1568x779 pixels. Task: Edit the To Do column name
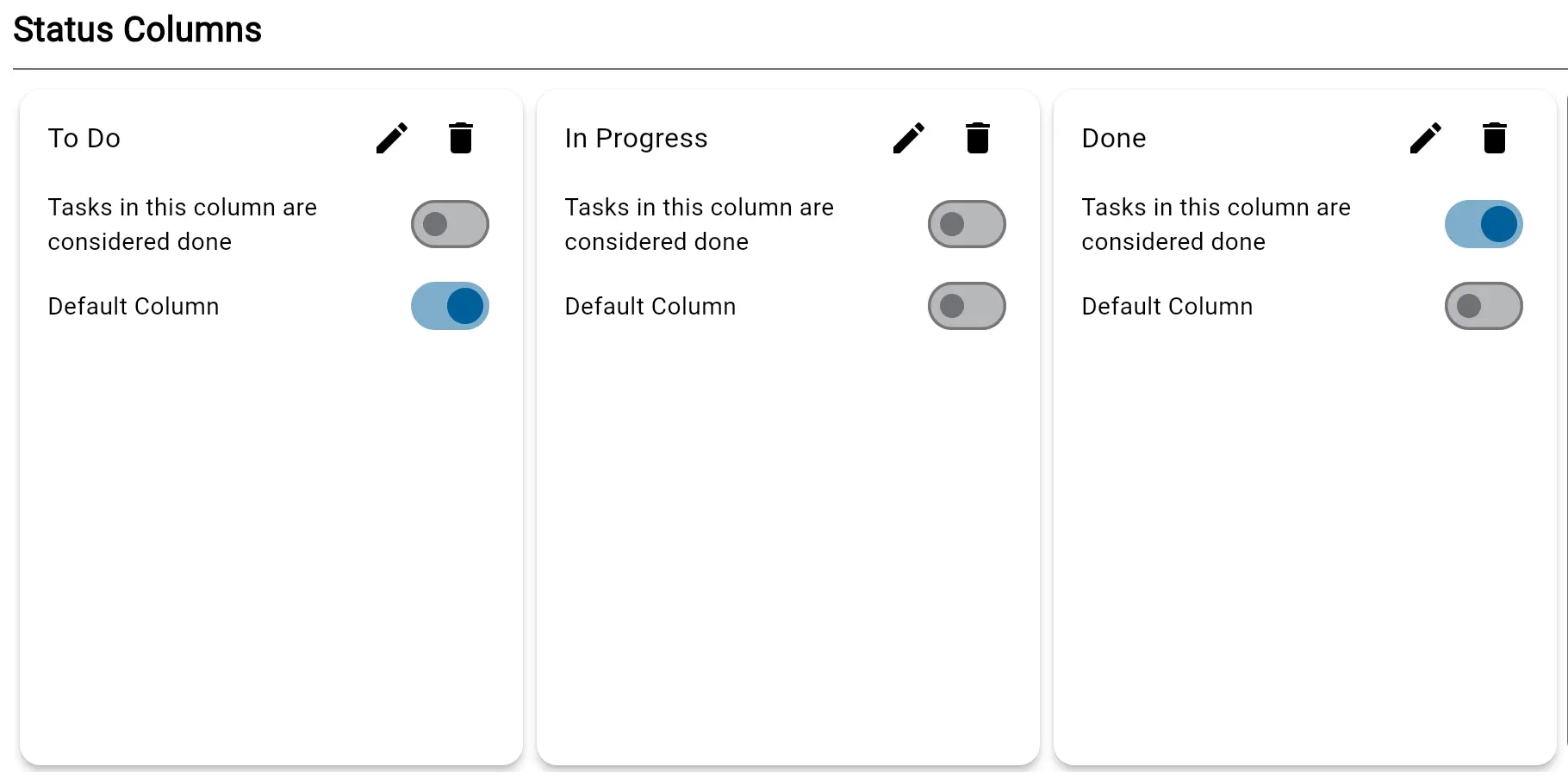[392, 138]
